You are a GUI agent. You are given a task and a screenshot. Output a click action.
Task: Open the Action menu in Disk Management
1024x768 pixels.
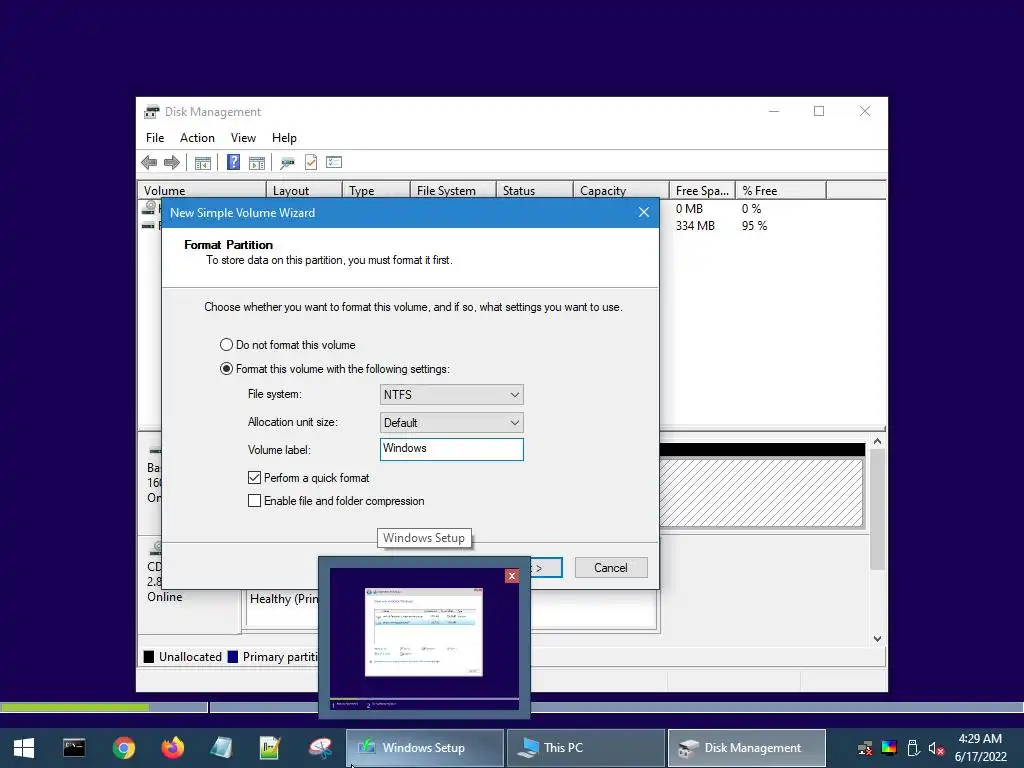tap(197, 138)
